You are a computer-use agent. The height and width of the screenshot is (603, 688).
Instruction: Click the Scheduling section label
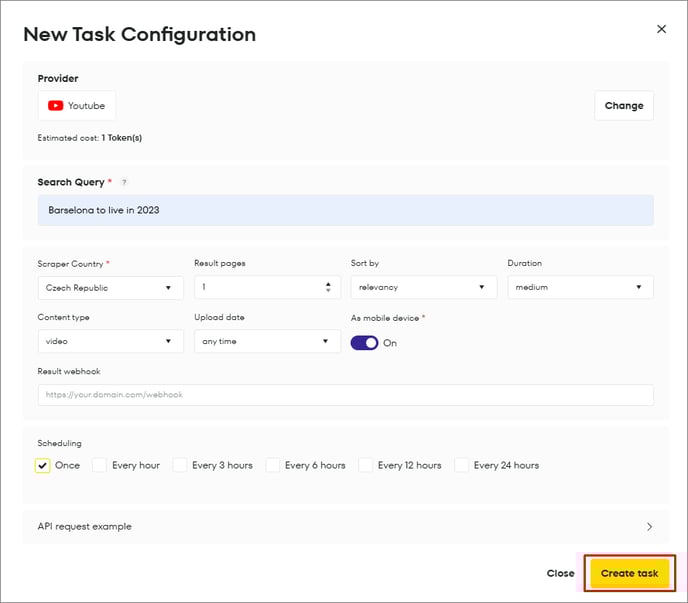coord(59,443)
